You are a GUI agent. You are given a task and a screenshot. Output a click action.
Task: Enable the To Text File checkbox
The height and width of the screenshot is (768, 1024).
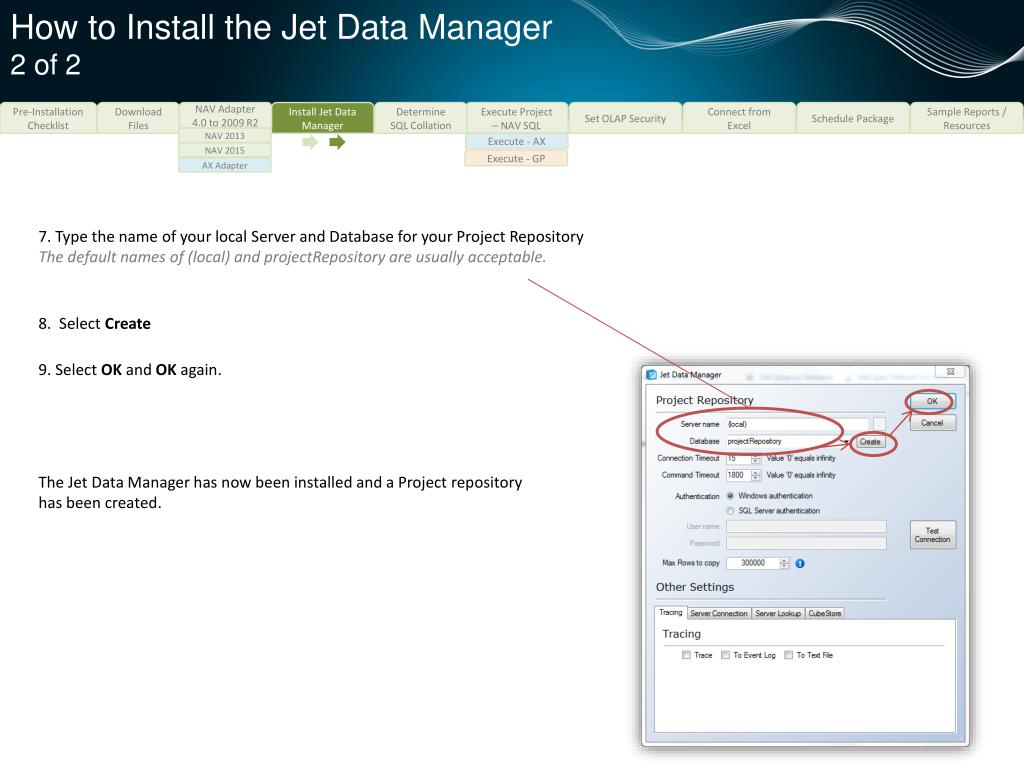pos(789,655)
